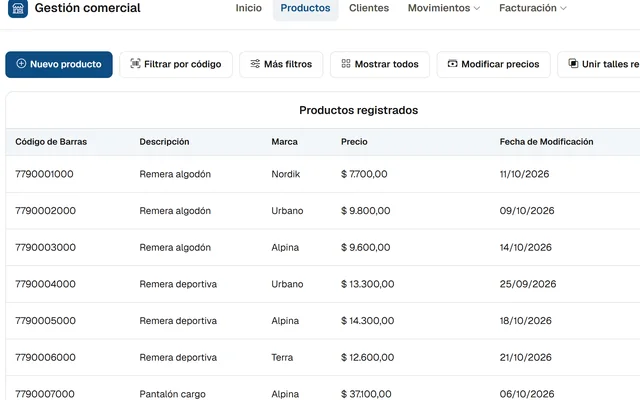Create a Nuevo producto
640x400 pixels.
59,64
